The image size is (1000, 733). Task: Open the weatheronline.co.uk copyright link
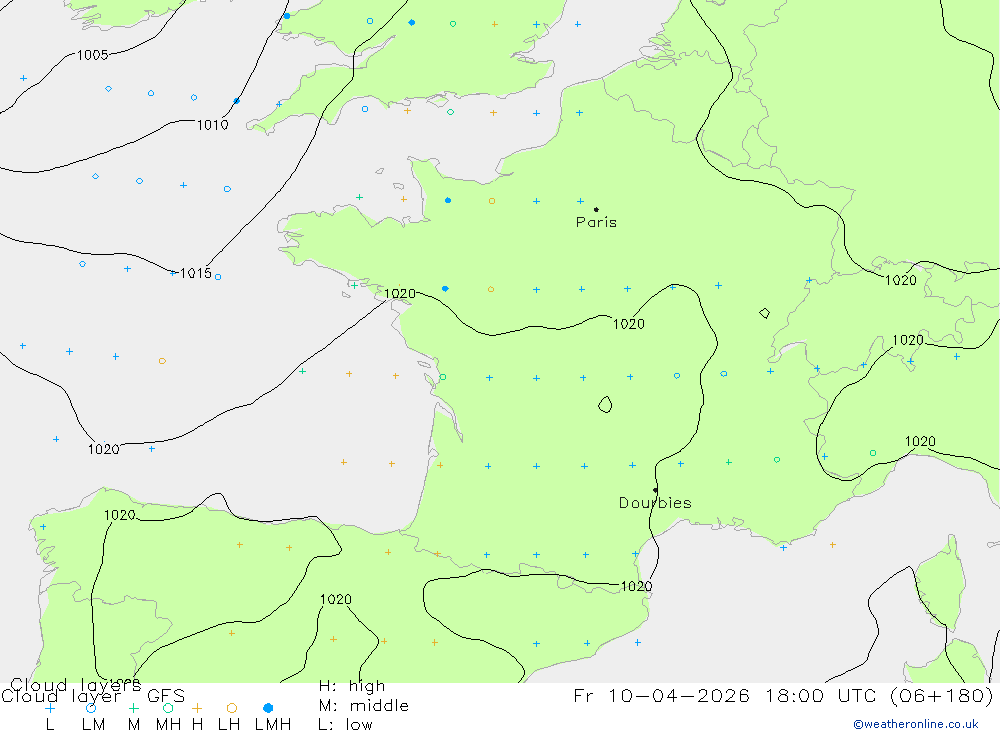pyautogui.click(x=916, y=724)
